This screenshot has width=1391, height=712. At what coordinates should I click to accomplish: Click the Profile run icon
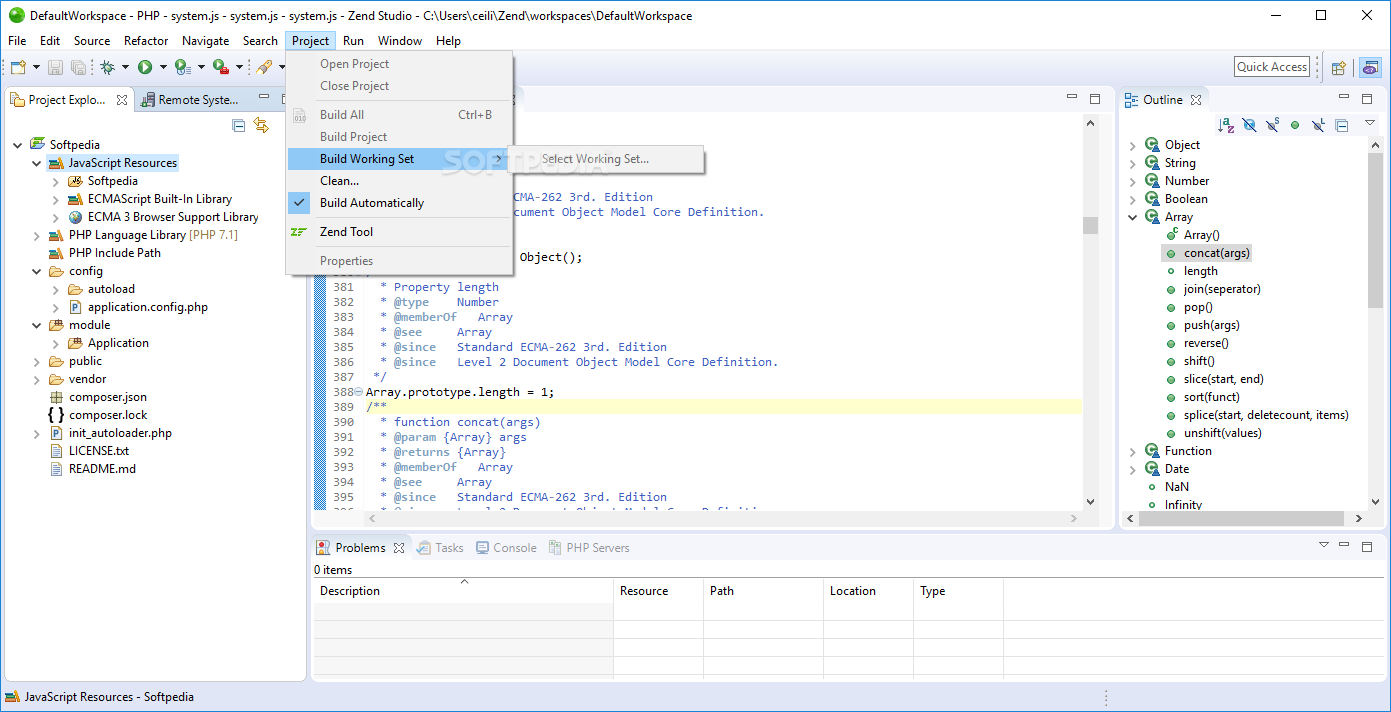pos(183,67)
